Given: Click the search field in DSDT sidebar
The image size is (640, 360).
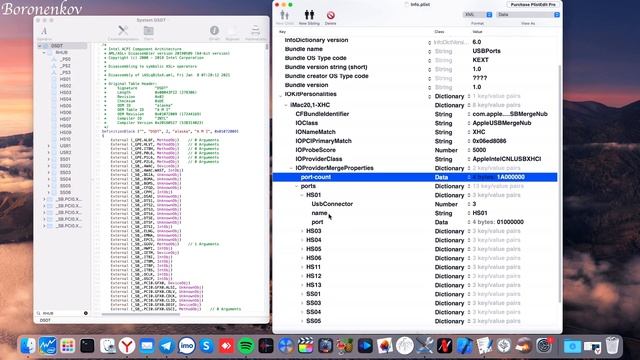Looking at the screenshot, I should pos(61,313).
